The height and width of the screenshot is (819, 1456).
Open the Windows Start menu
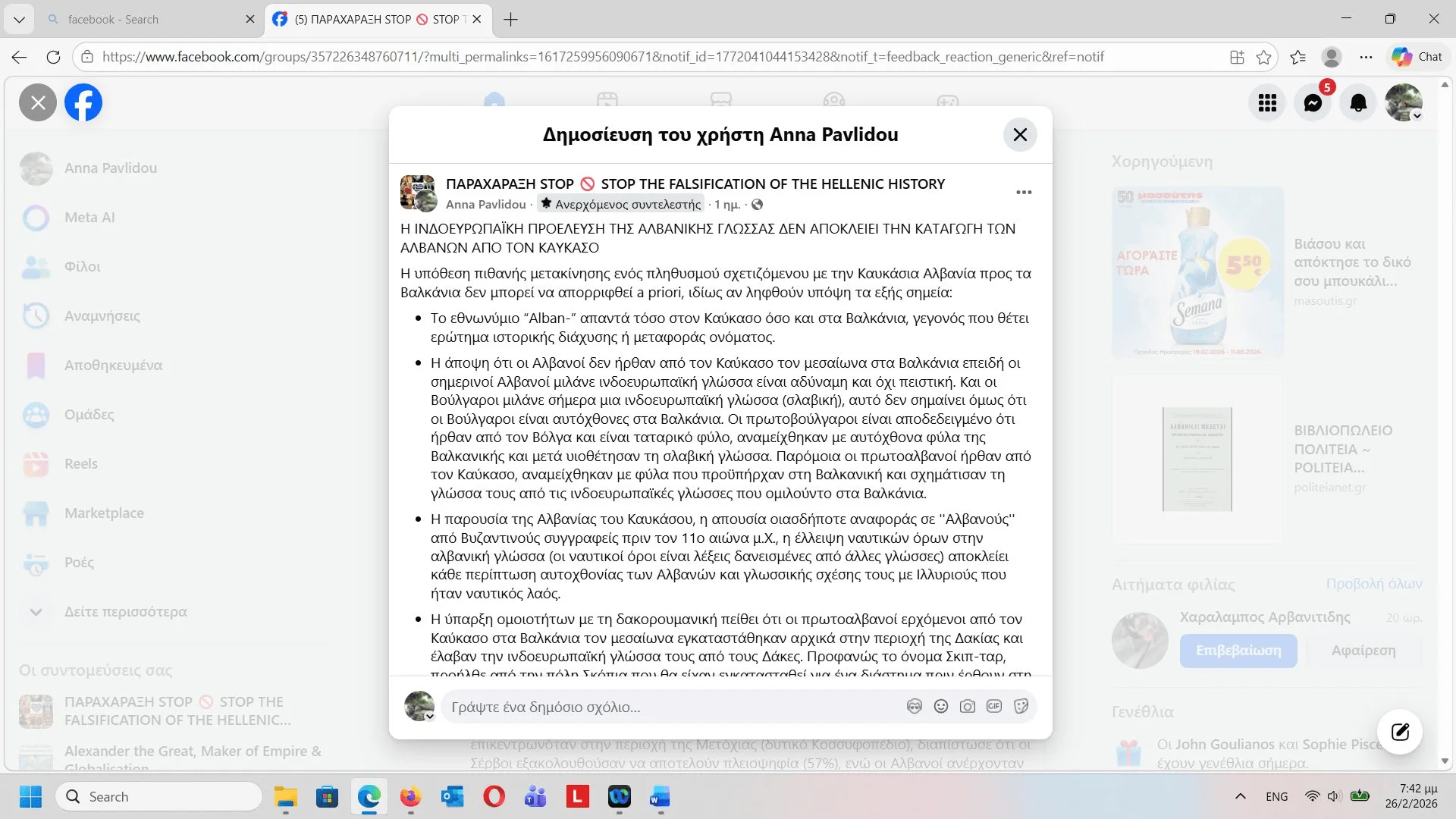(30, 797)
